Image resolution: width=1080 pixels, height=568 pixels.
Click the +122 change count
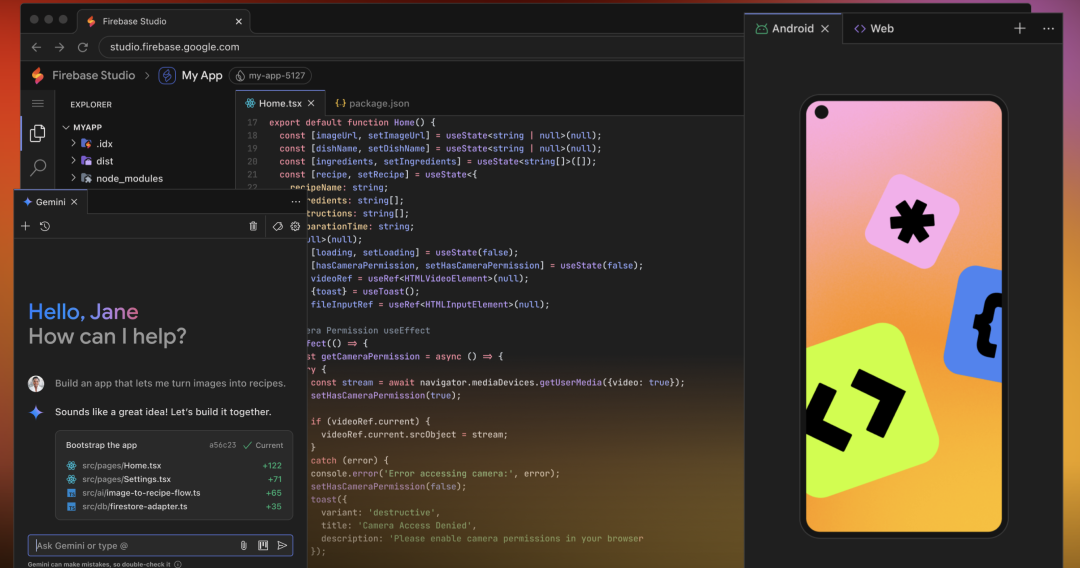click(272, 465)
